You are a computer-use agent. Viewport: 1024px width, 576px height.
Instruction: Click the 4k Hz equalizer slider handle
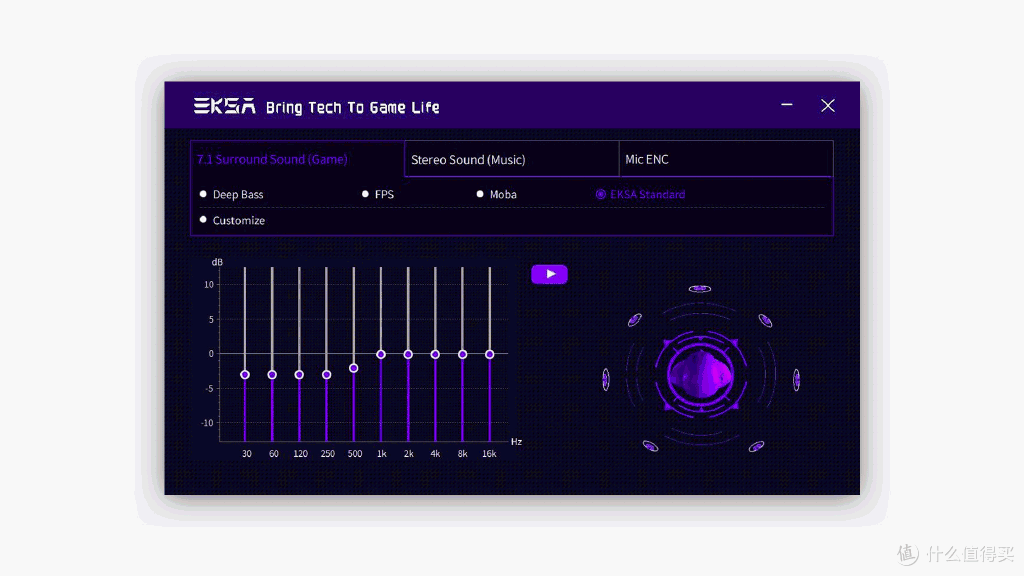click(435, 355)
